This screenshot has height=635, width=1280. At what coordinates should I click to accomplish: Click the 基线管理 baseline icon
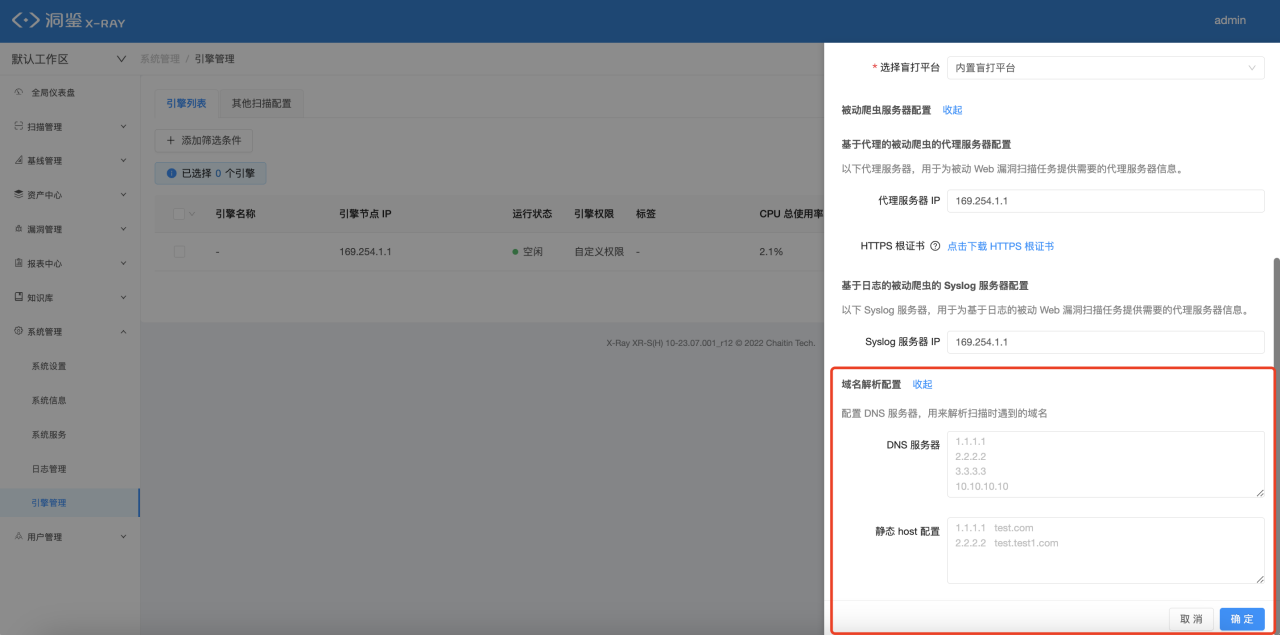pos(19,161)
